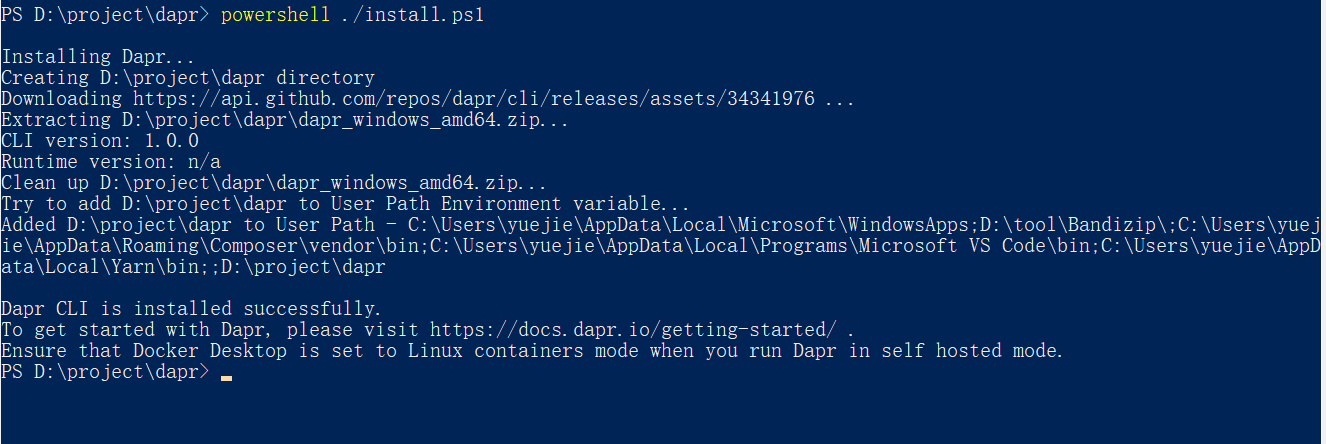Click the './install.ps1' script argument
1326x444 pixels.
click(x=414, y=16)
